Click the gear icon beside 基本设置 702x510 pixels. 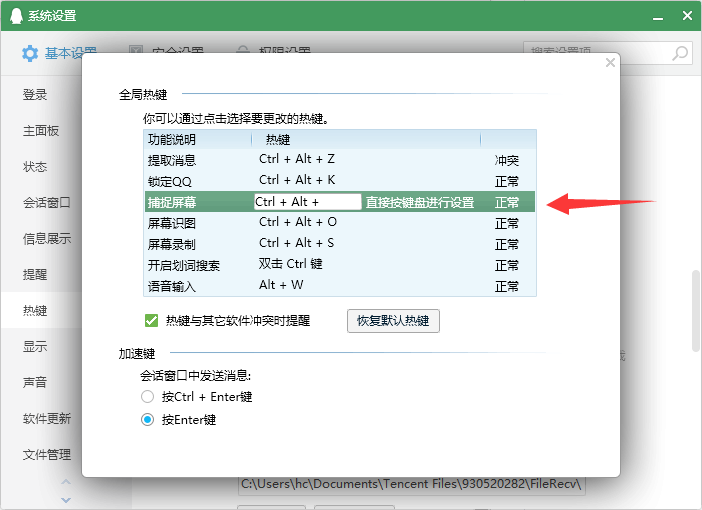30,53
